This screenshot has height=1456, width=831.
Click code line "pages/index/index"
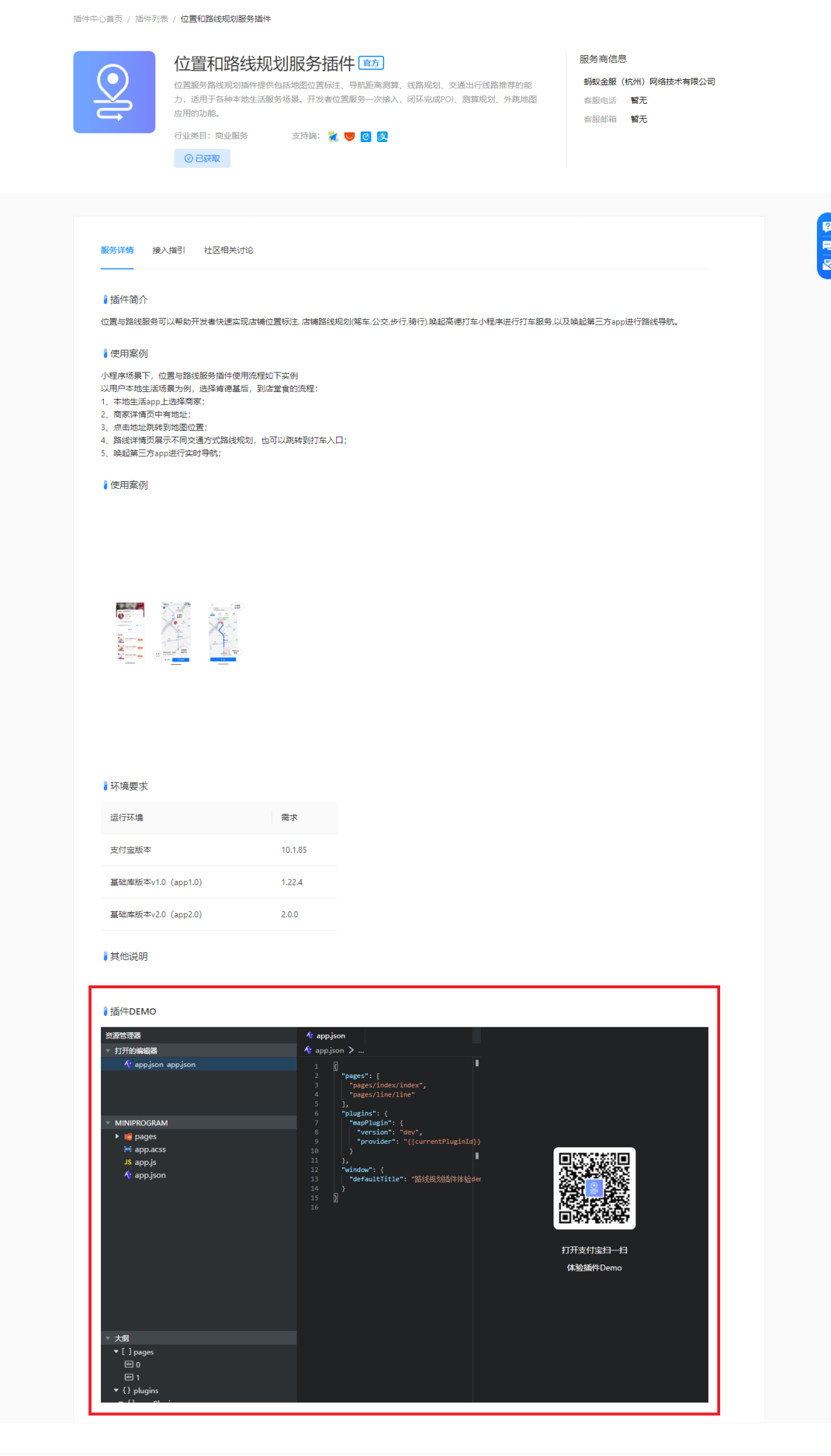388,1085
